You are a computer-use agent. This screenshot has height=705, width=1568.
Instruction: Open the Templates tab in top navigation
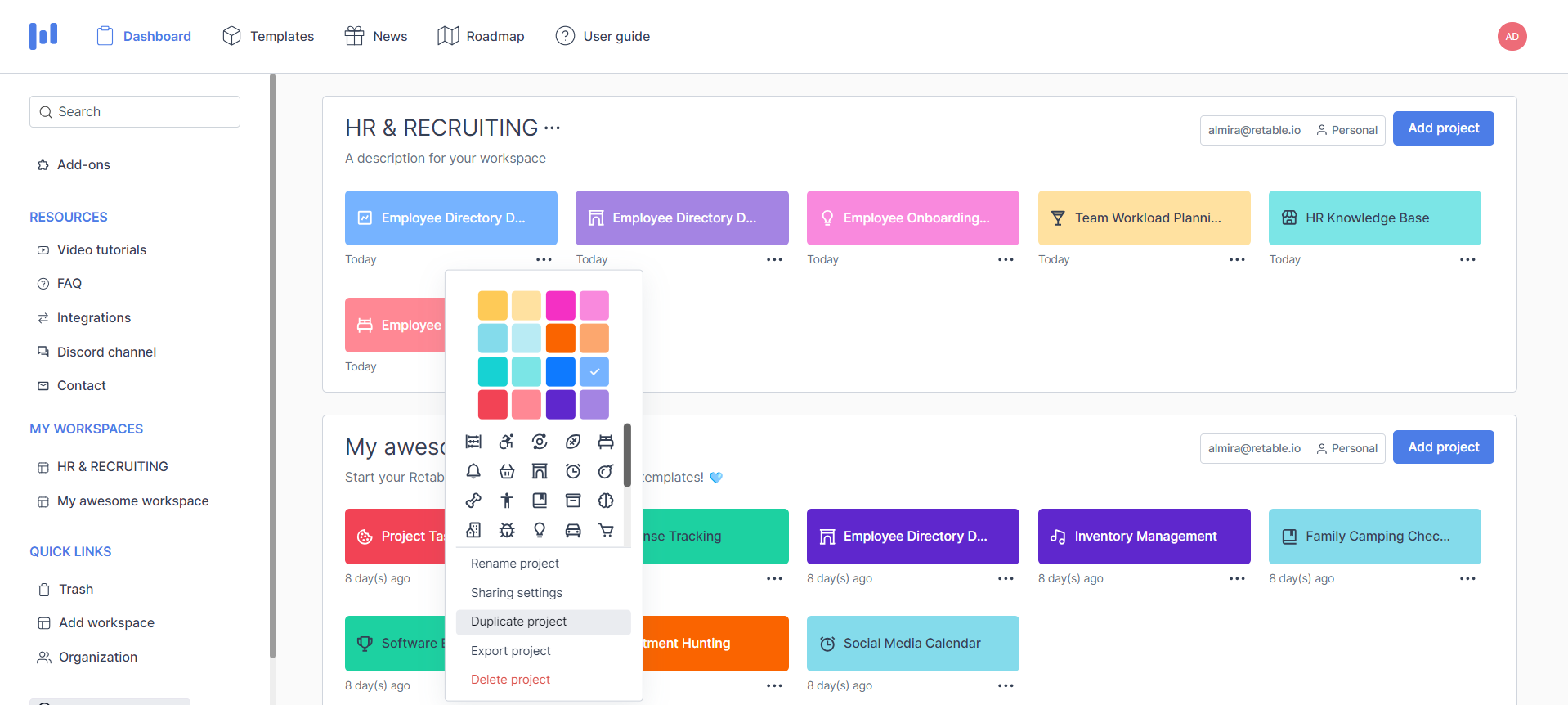[x=268, y=36]
